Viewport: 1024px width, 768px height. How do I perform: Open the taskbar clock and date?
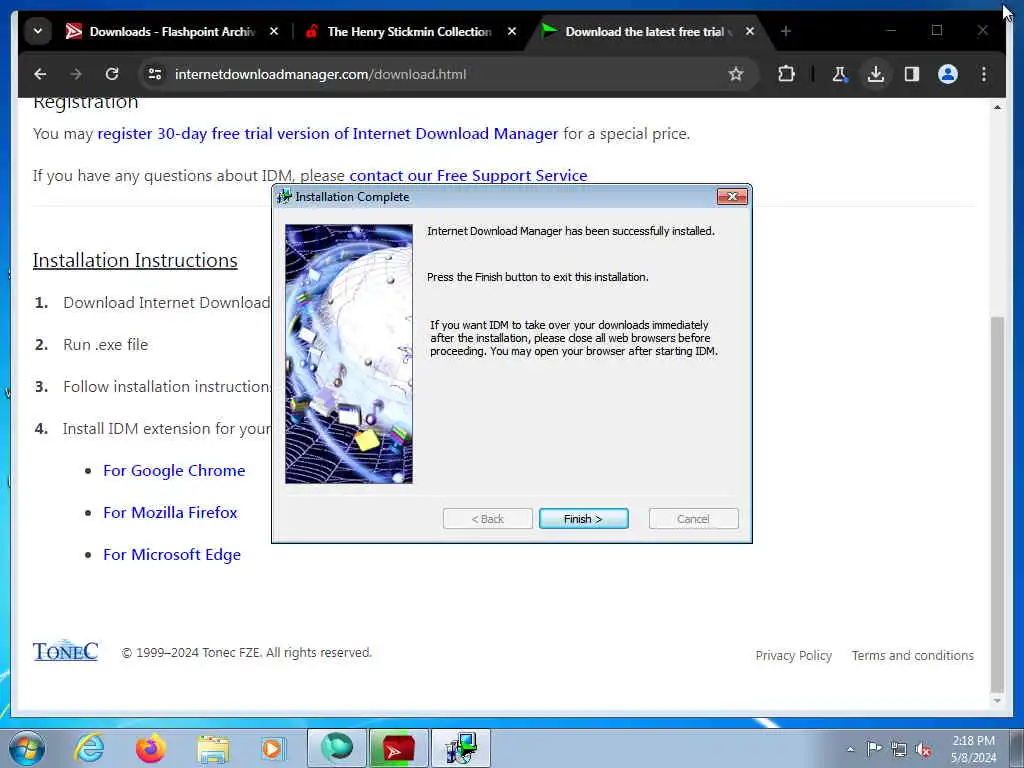click(x=973, y=749)
